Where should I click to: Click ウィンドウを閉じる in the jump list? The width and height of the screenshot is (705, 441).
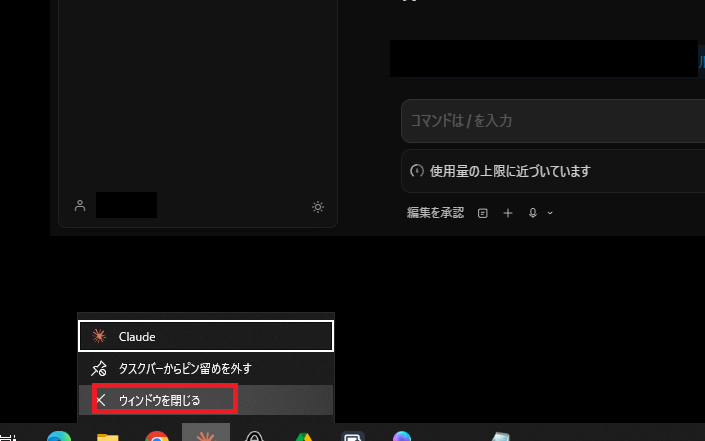click(x=206, y=400)
